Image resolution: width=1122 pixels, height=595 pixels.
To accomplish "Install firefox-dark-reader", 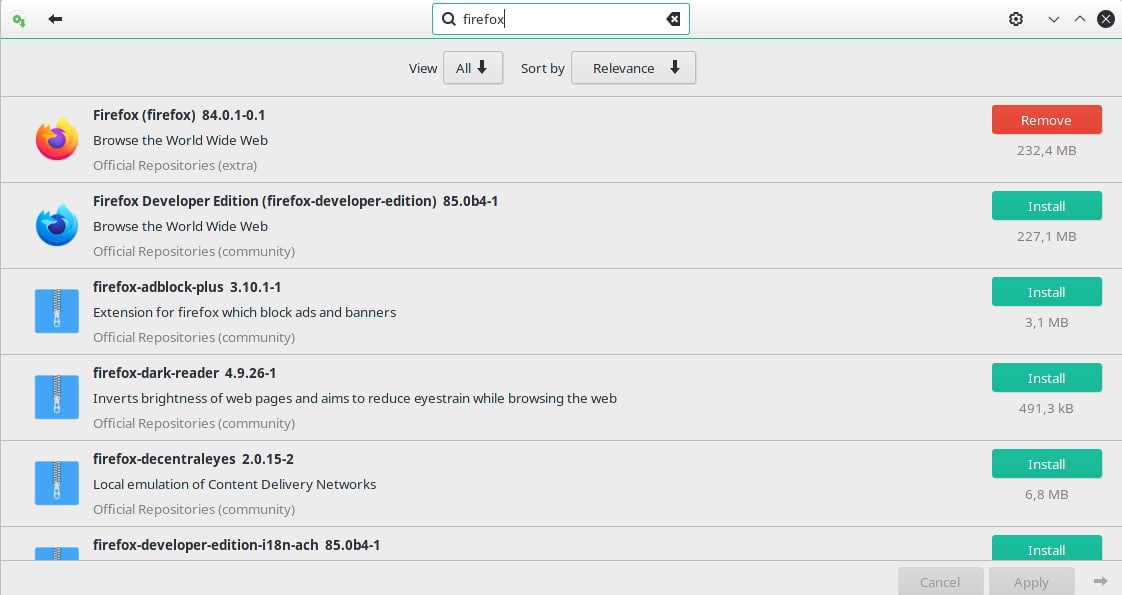I will [1046, 378].
